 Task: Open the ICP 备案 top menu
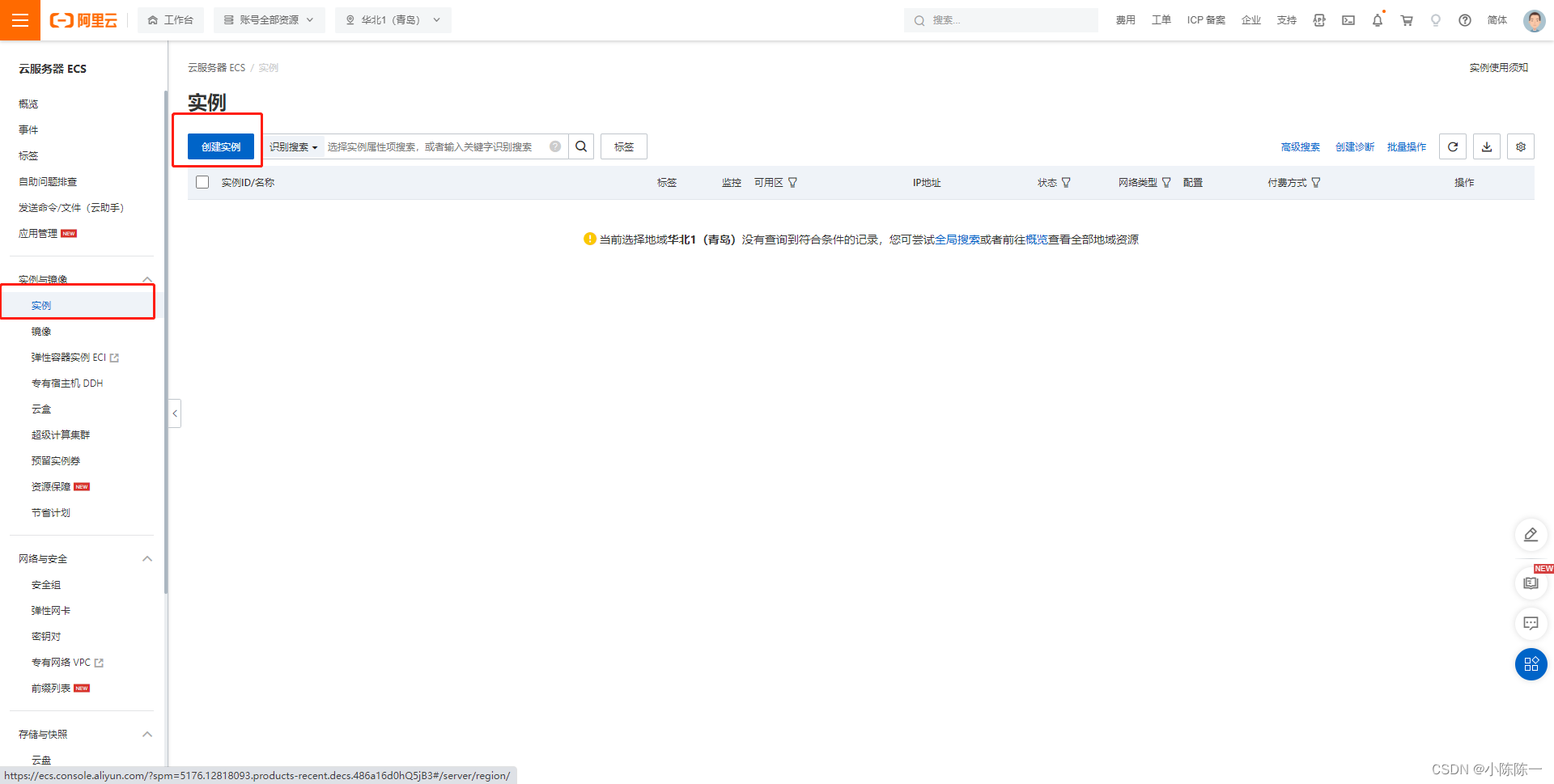[x=1206, y=20]
